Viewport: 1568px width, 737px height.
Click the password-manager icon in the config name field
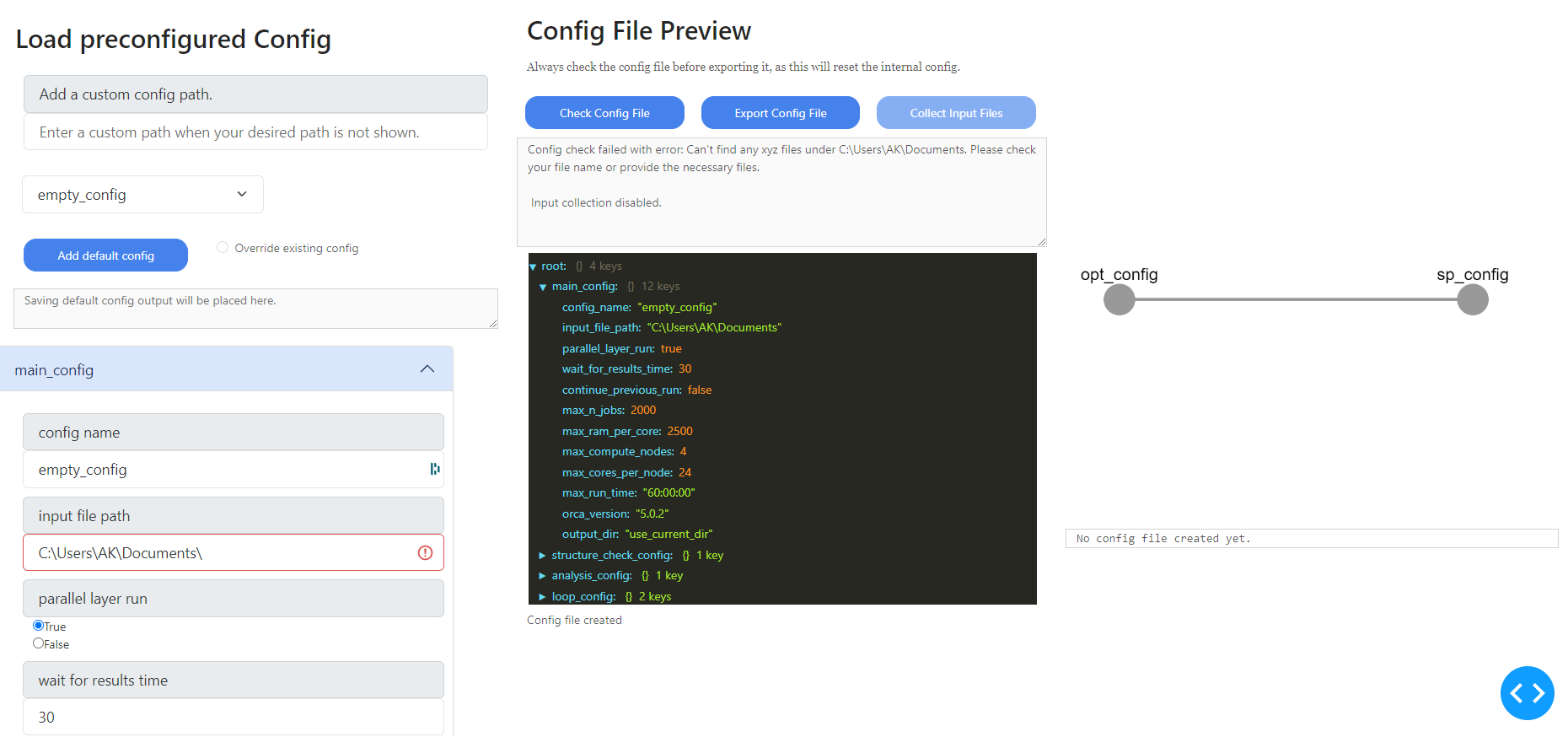[x=435, y=469]
